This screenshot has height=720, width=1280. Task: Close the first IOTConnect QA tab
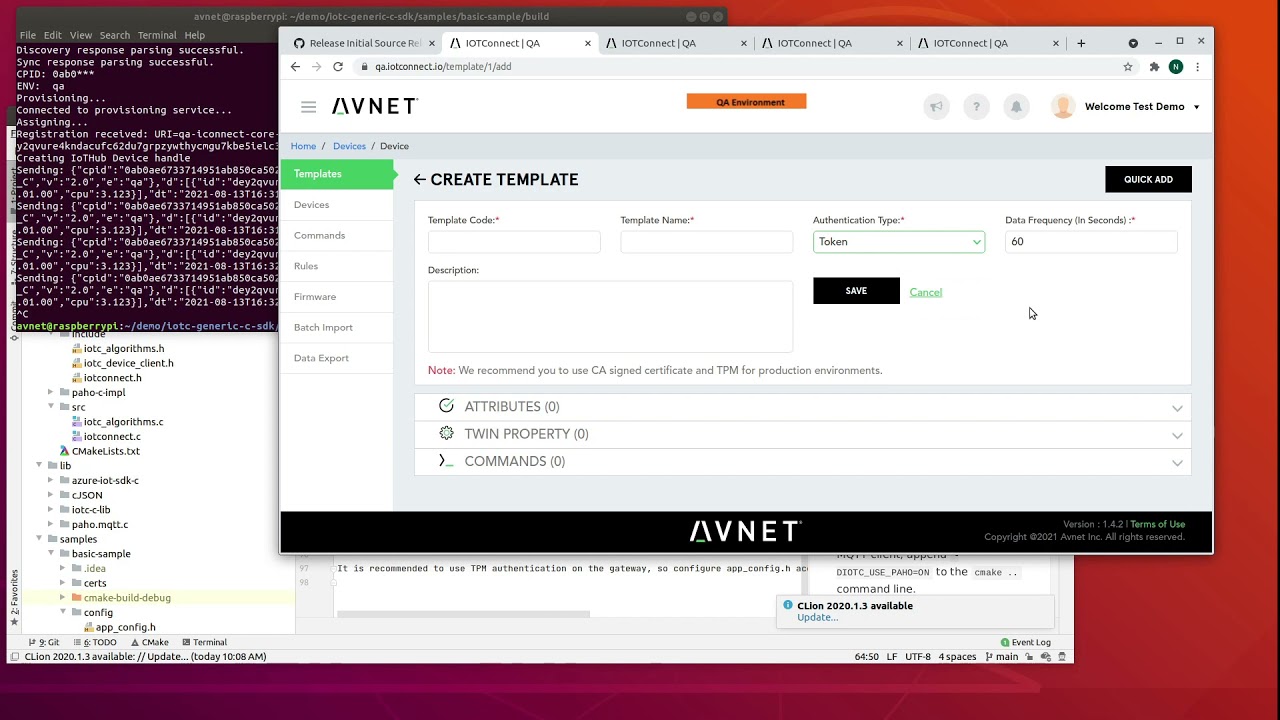click(588, 43)
